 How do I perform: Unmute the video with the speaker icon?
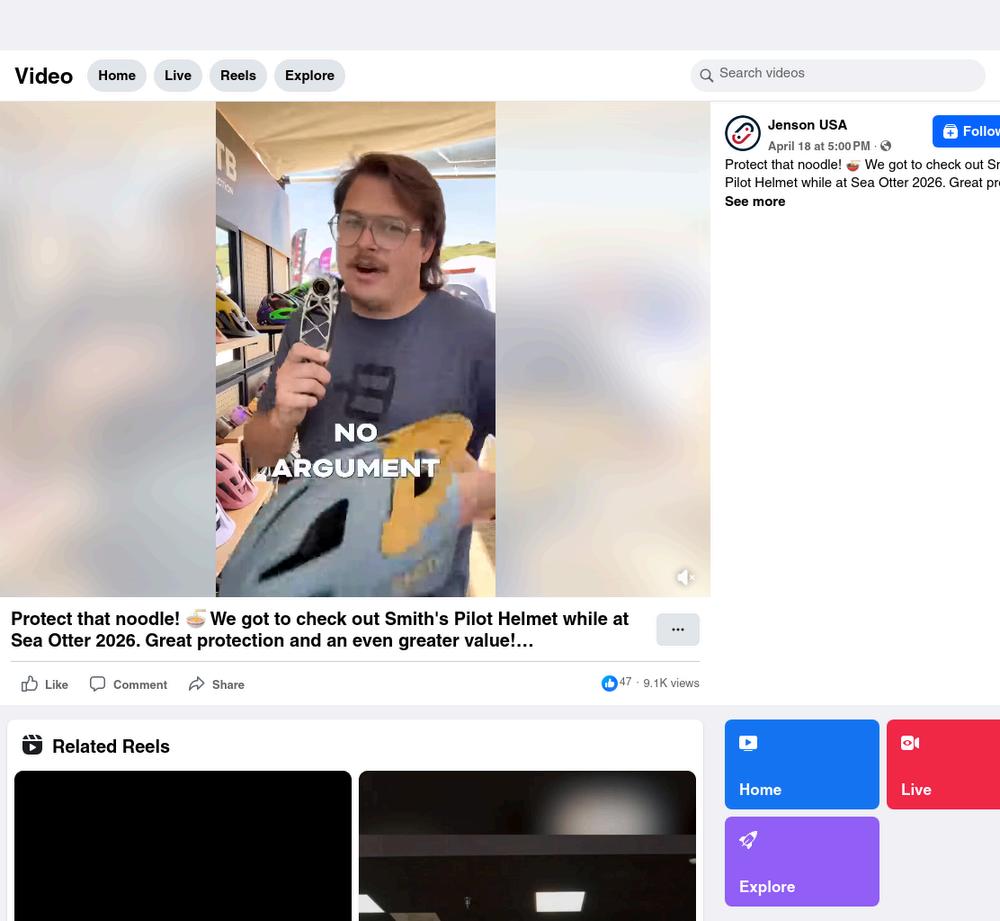pos(685,577)
